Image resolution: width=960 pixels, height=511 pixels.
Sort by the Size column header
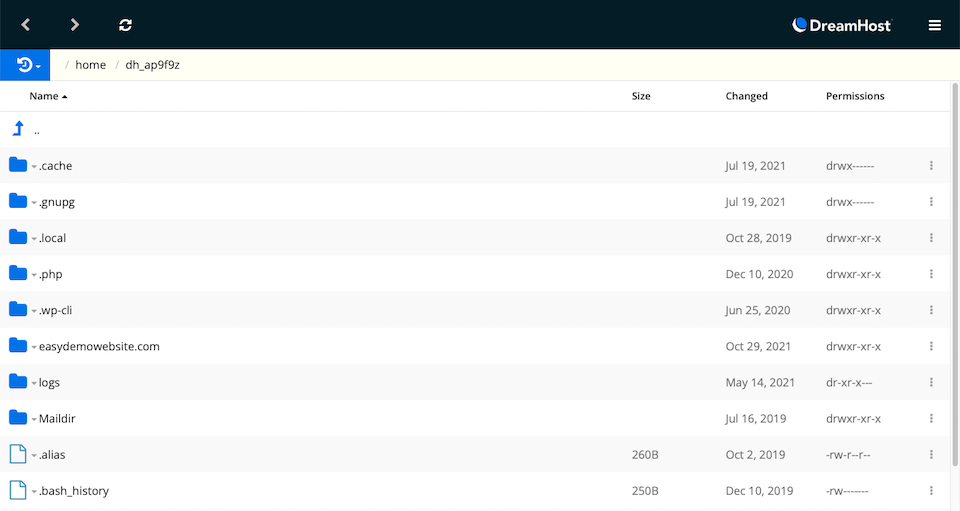641,96
